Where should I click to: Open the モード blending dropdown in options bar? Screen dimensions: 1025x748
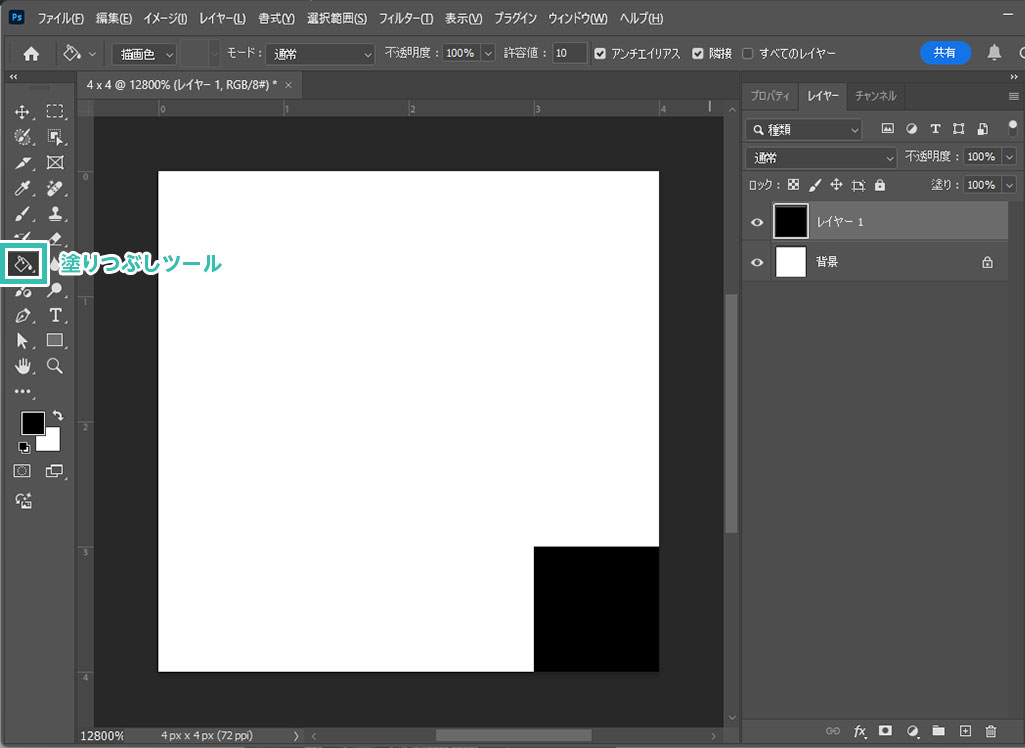(320, 54)
